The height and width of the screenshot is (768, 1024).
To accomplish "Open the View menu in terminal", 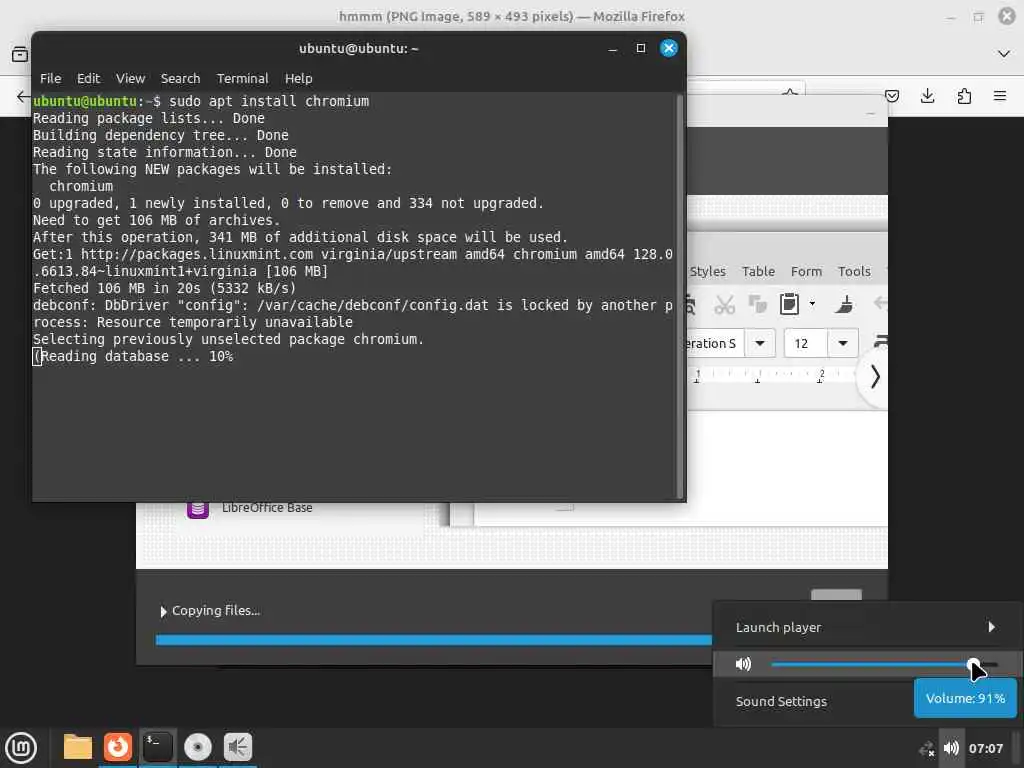I will (x=131, y=78).
